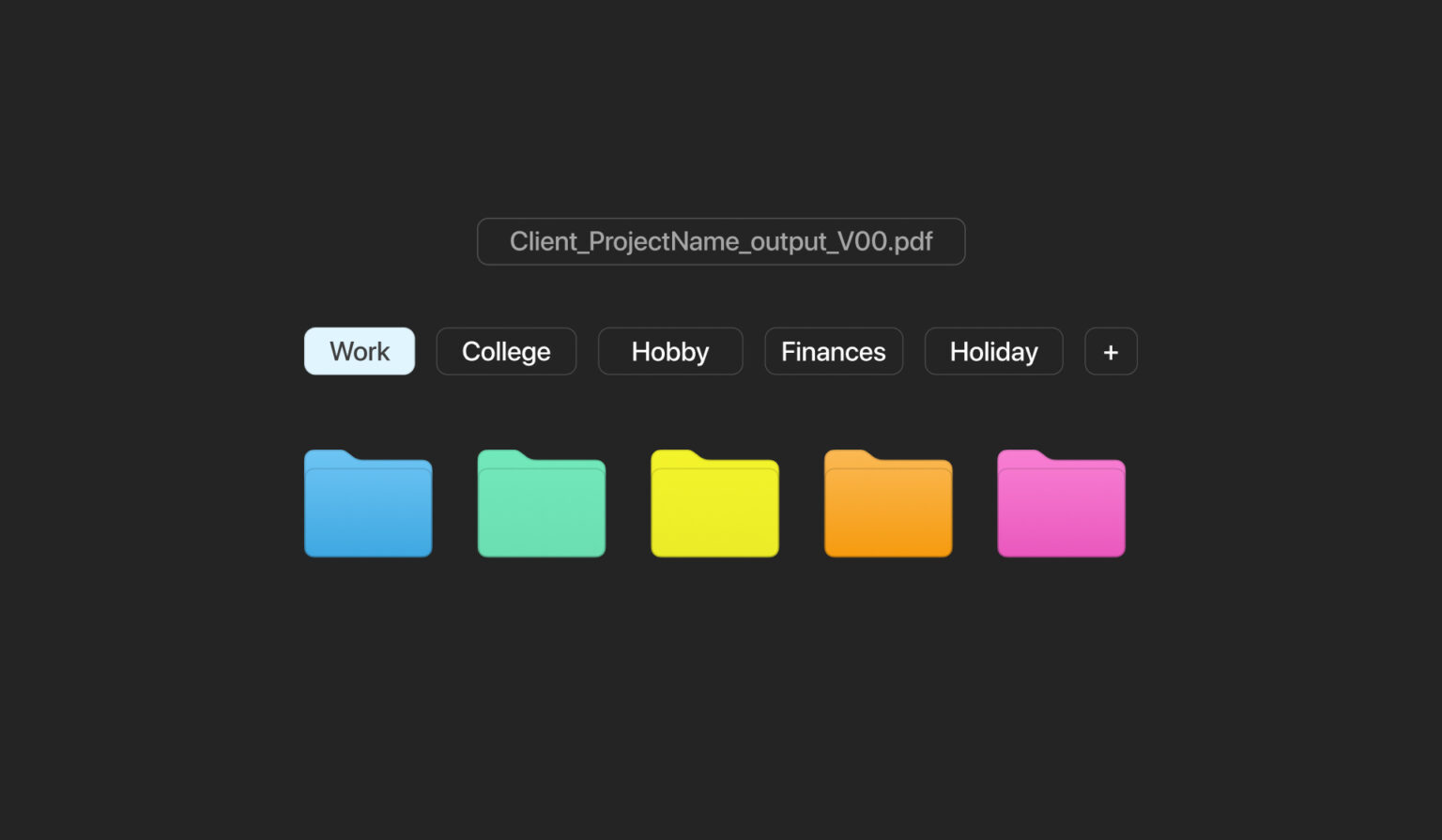
Task: Select the pink folder
Action: [x=1061, y=505]
